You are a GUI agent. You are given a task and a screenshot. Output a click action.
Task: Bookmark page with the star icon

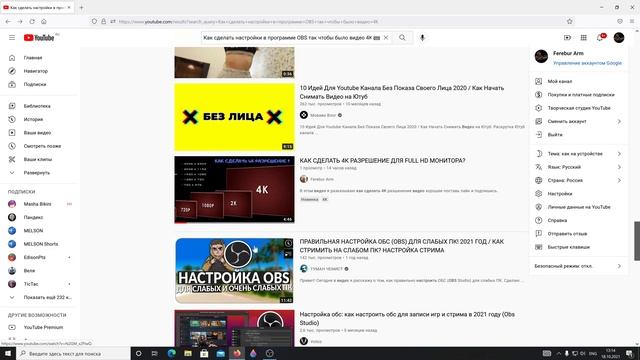click(x=569, y=21)
